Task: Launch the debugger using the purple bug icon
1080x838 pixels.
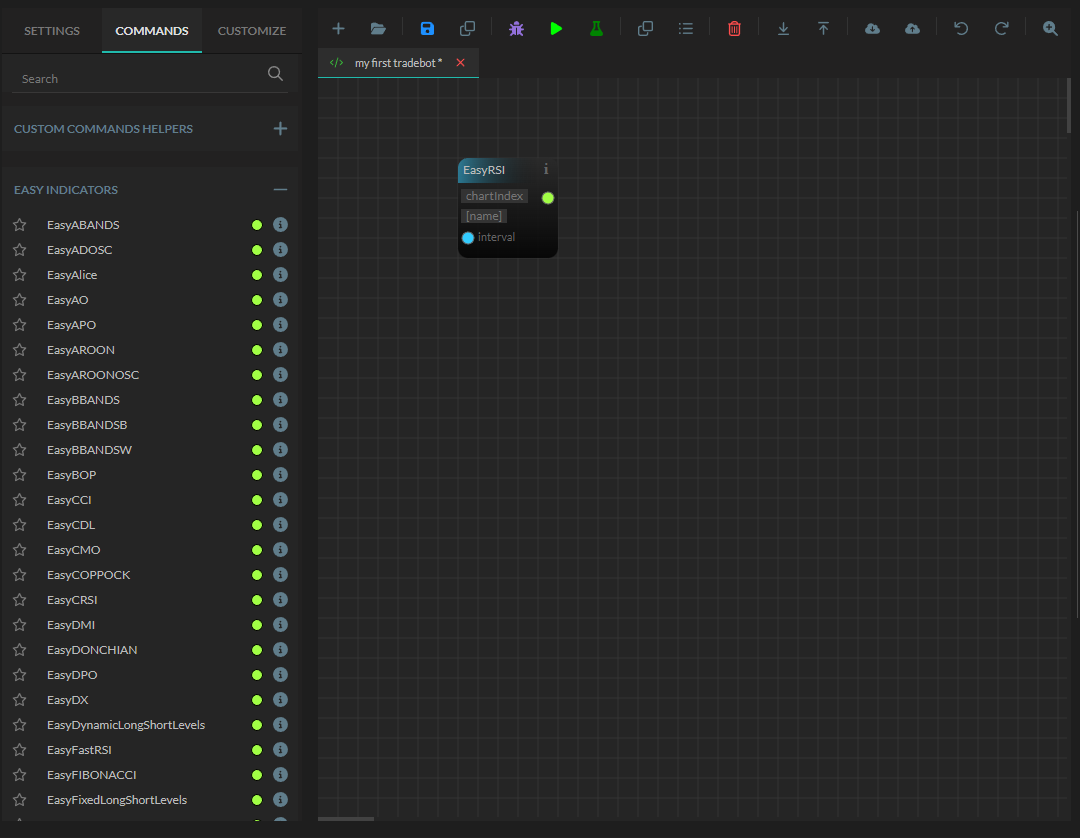Action: (516, 28)
